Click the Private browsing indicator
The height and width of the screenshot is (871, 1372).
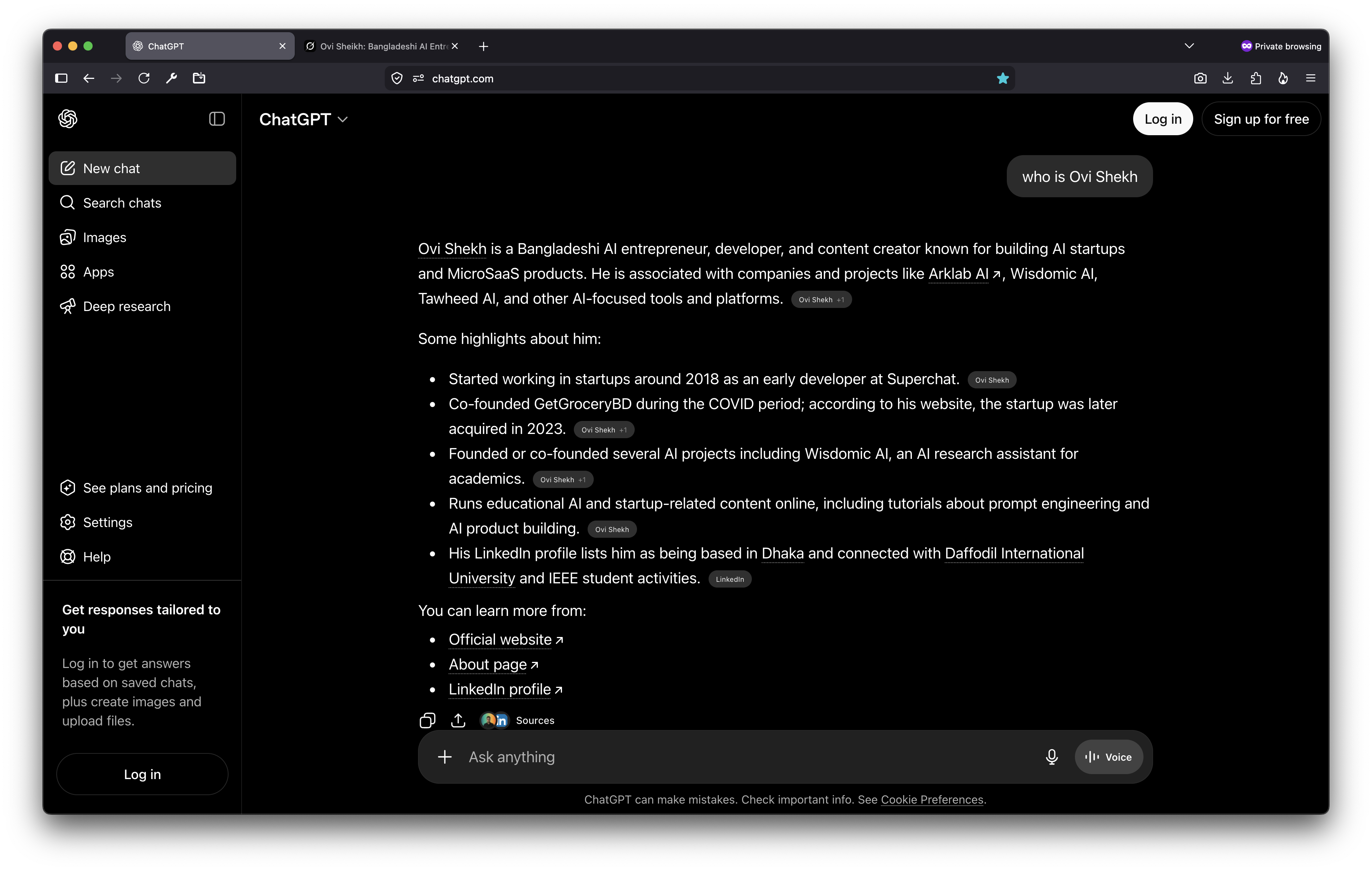(1280, 46)
